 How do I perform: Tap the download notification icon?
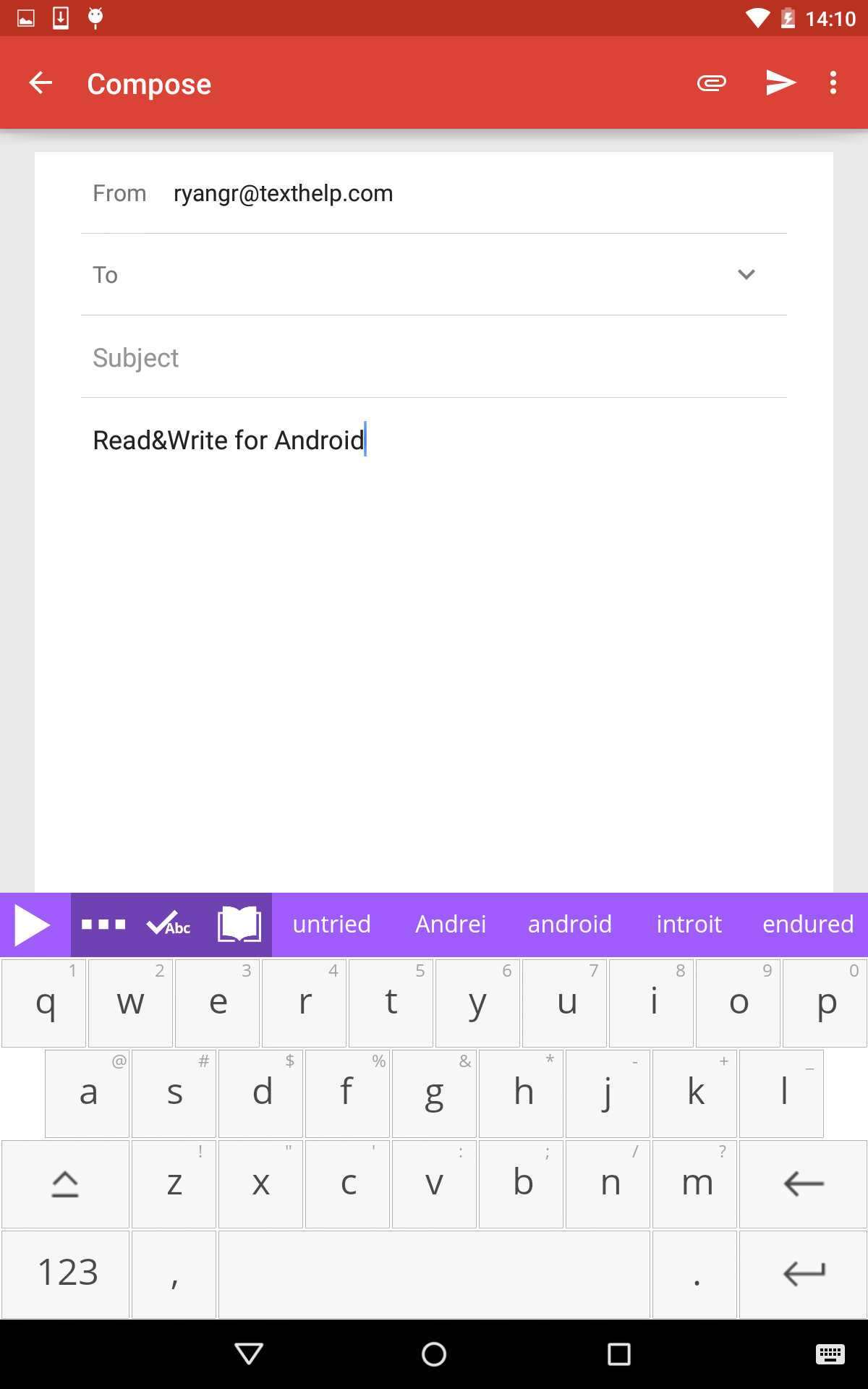point(61,18)
